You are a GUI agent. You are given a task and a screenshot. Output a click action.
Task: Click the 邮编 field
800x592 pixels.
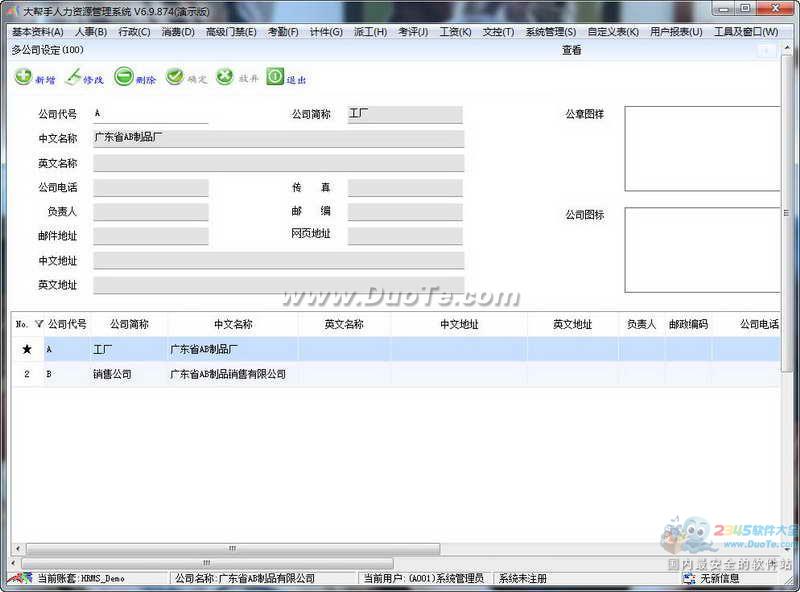[x=405, y=212]
